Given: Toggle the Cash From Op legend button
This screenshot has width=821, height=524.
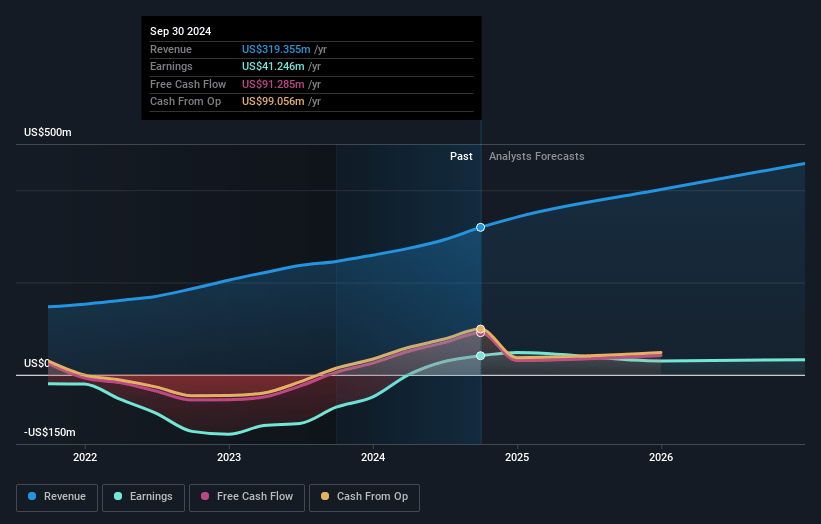Looking at the screenshot, I should pyautogui.click(x=364, y=497).
